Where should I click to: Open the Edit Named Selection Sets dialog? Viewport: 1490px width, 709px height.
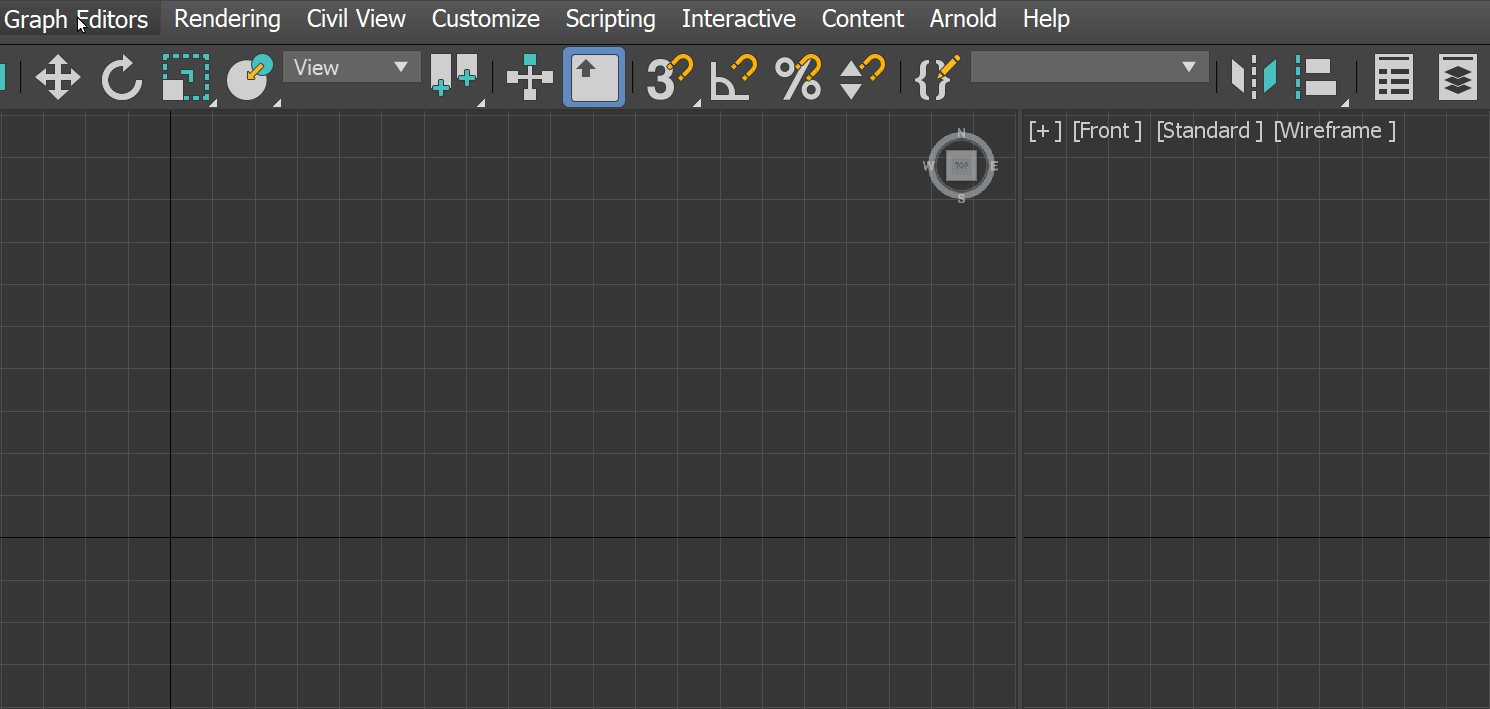935,76
